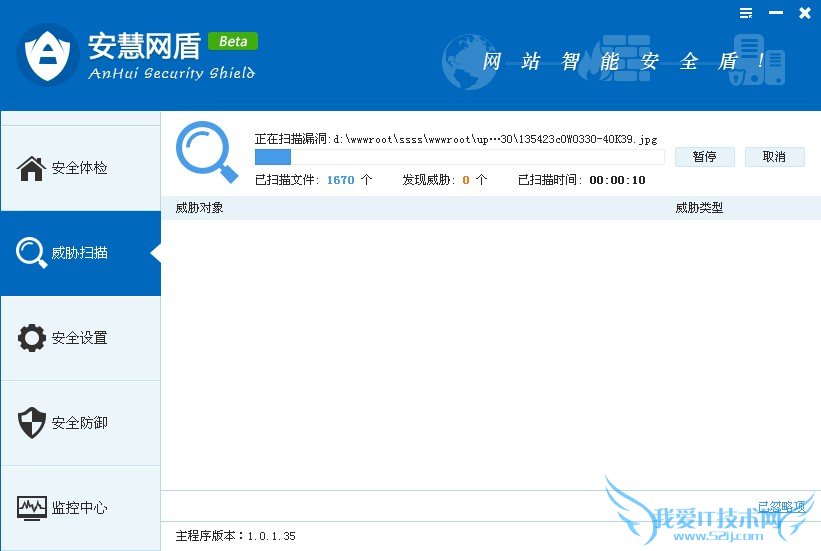Click the home icon beside 安全体检
This screenshot has height=551, width=821.
[31, 168]
